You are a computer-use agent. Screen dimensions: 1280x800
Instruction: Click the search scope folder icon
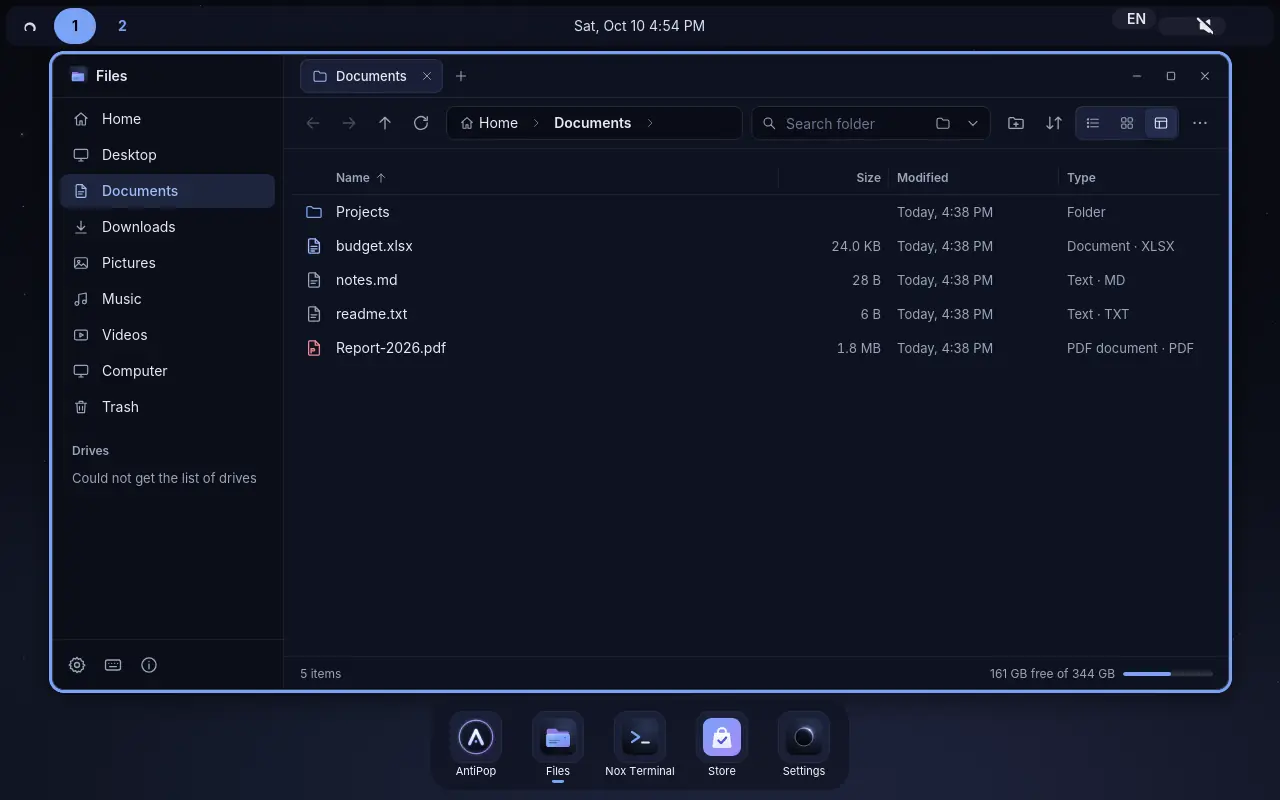[x=943, y=123]
